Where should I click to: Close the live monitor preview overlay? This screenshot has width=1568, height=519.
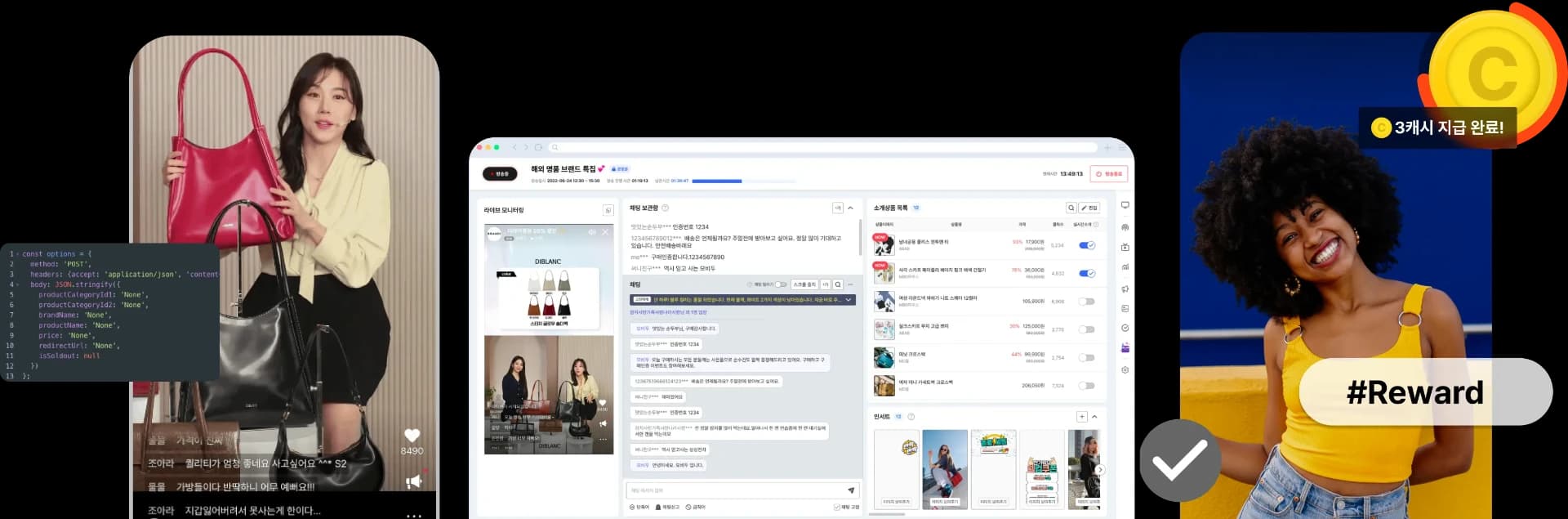pyautogui.click(x=605, y=232)
